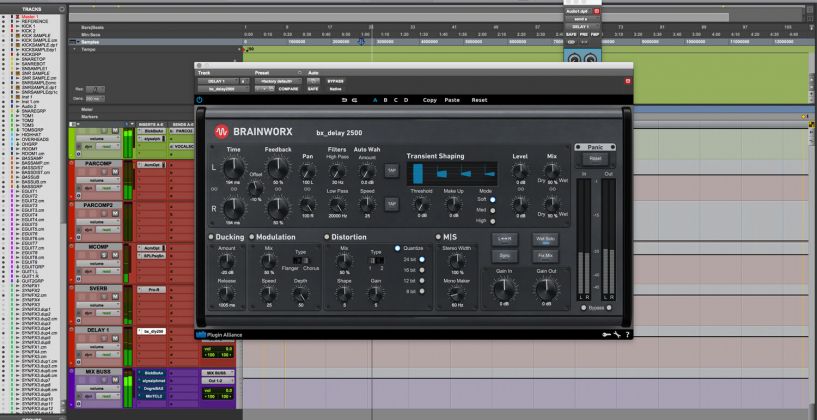Screen dimensions: 817x420
Task: Select plugin setting slot B
Action: click(386, 100)
